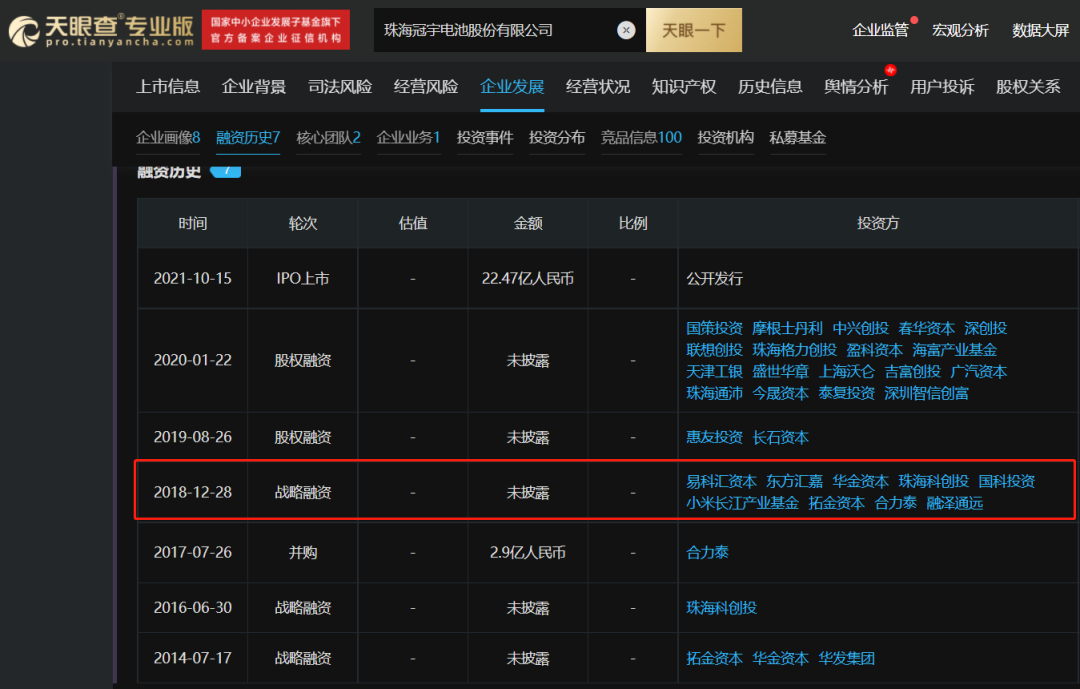Image resolution: width=1080 pixels, height=689 pixels.
Task: Open the 华发集团 investor link
Action: (847, 659)
